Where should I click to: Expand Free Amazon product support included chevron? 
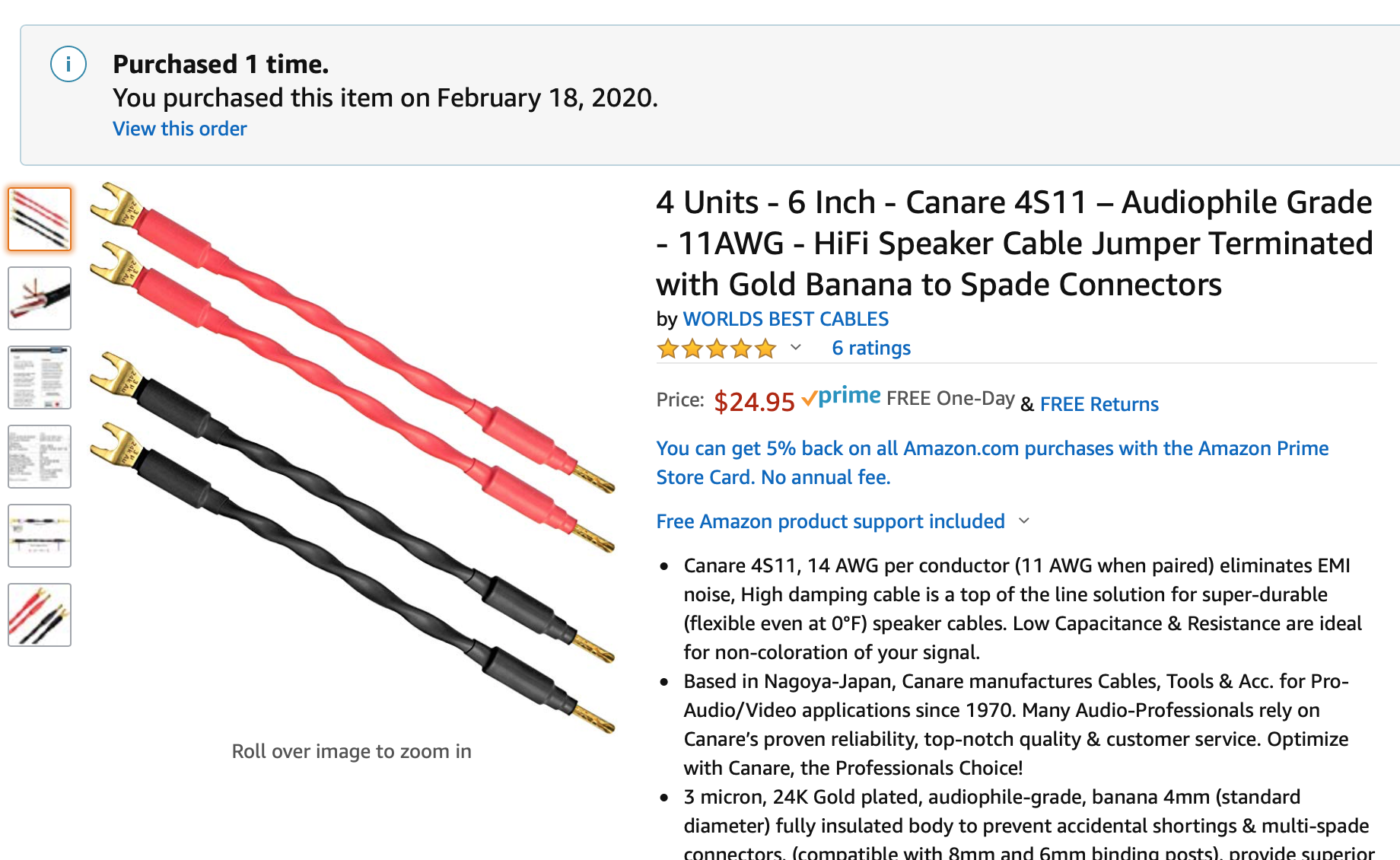(1024, 521)
